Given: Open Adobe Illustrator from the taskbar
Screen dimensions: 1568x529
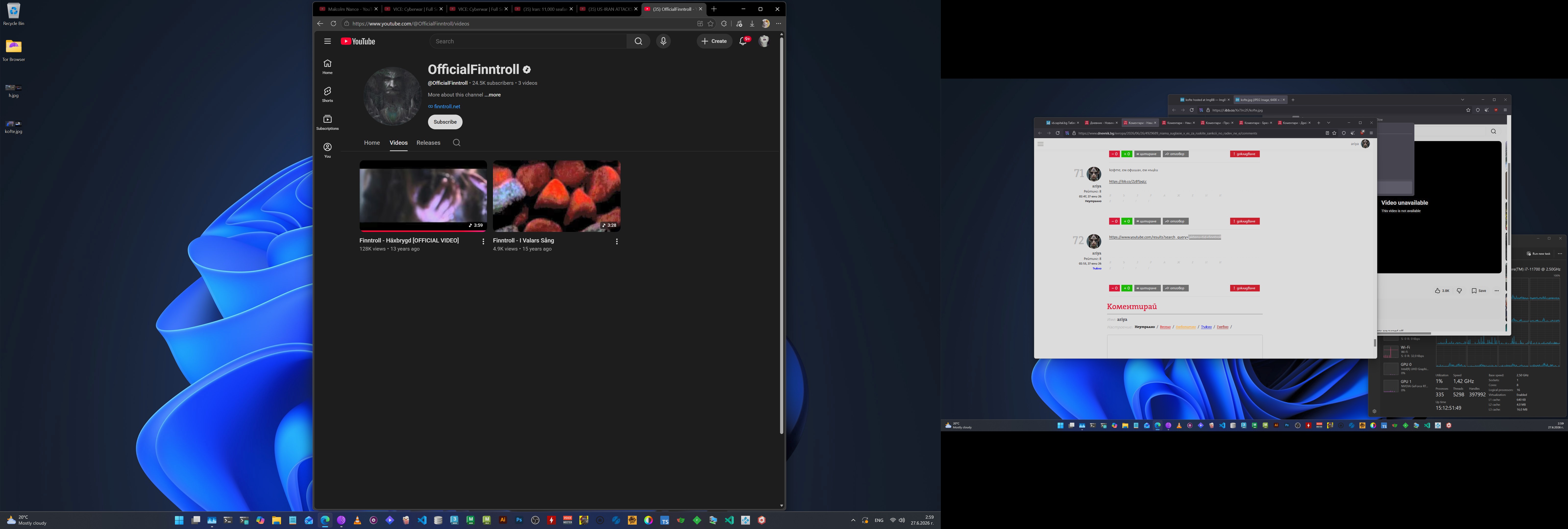Looking at the screenshot, I should coord(503,520).
